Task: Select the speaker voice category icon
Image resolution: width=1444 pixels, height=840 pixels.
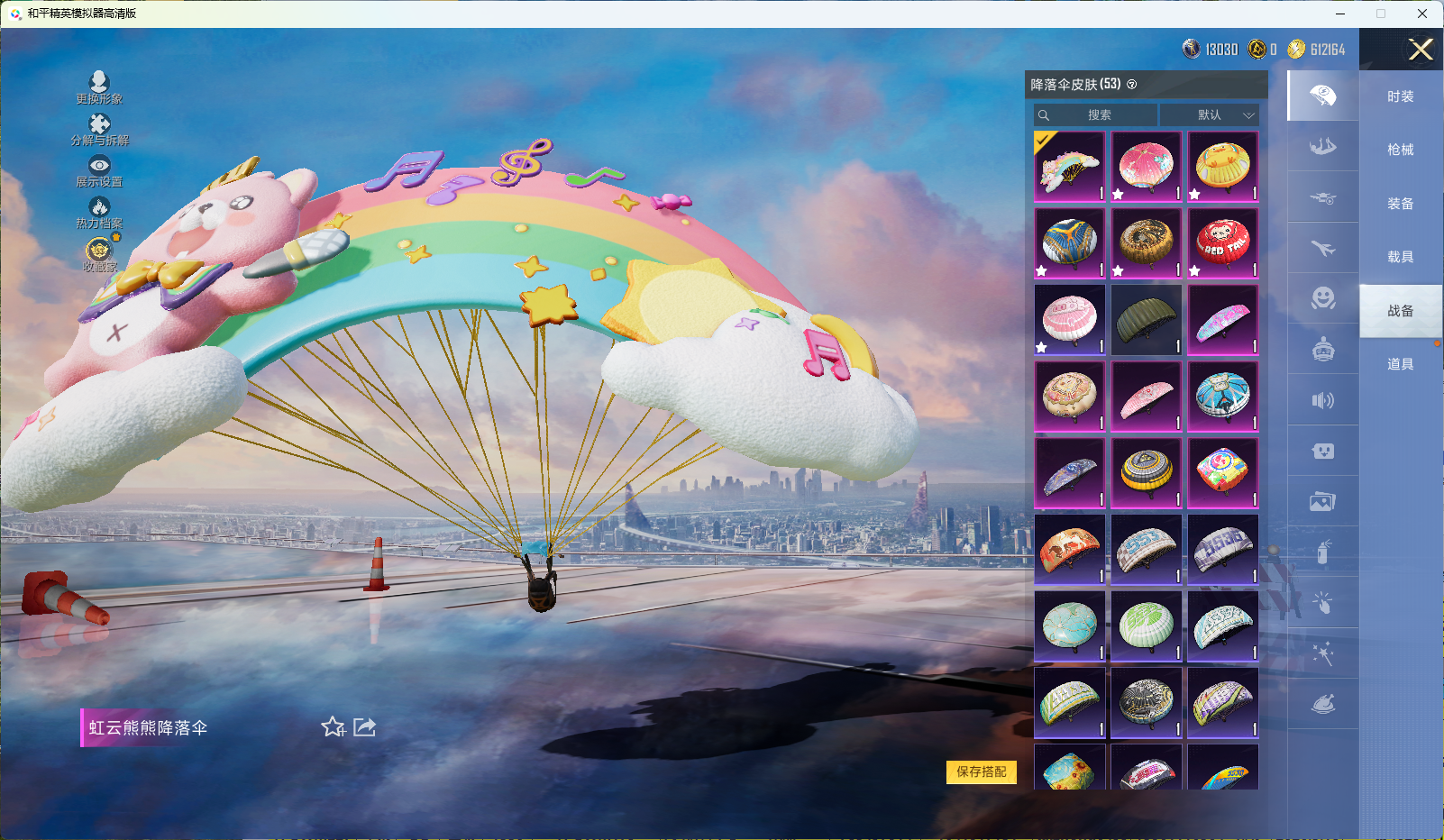Action: click(x=1322, y=400)
